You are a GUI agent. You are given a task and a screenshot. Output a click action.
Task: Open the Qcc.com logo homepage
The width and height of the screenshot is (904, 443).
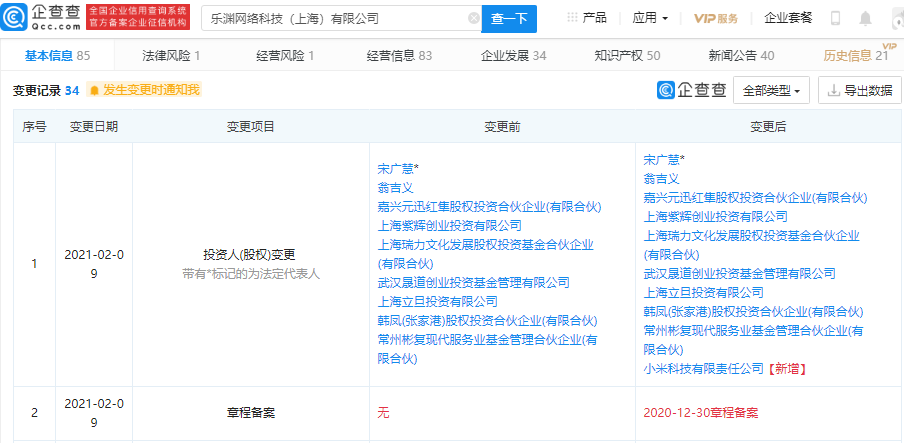[x=40, y=17]
